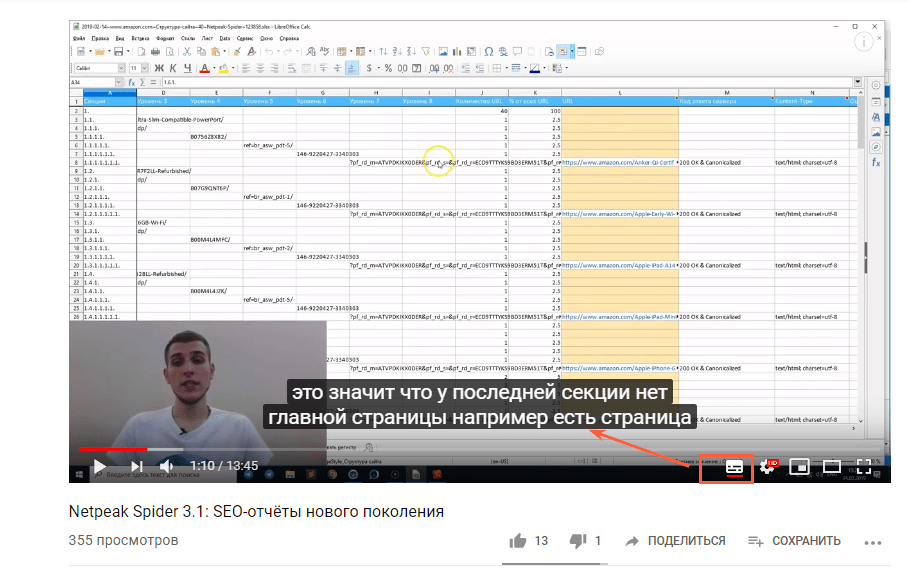909x569 pixels.
Task: Mute the video player volume
Action: coord(166,466)
